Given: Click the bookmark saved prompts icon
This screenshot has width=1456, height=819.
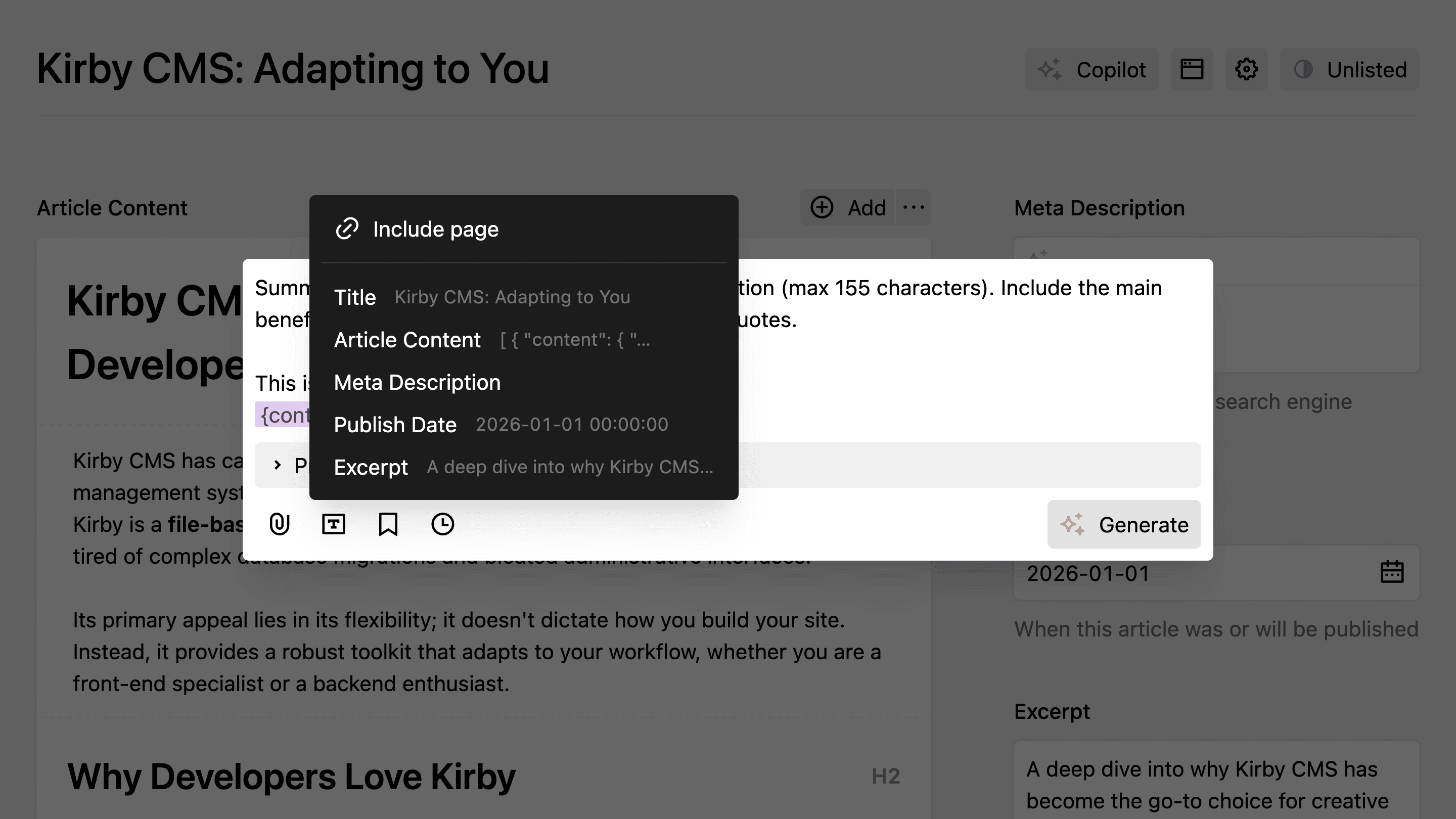Looking at the screenshot, I should tap(388, 524).
